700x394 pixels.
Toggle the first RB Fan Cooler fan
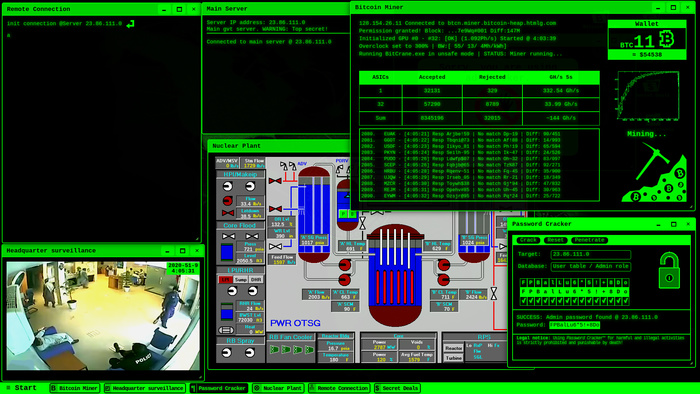coord(275,349)
